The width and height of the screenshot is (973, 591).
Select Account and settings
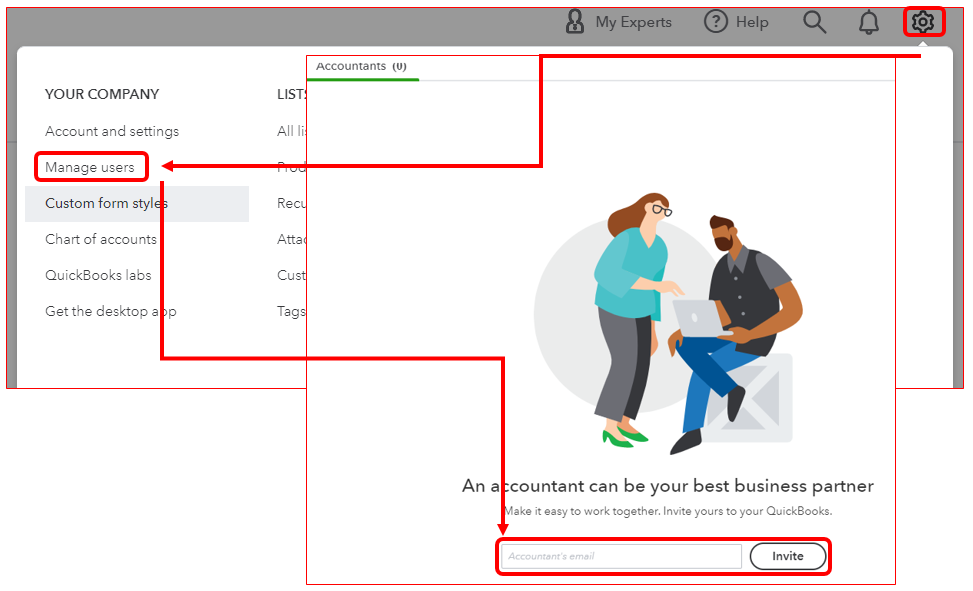112,131
